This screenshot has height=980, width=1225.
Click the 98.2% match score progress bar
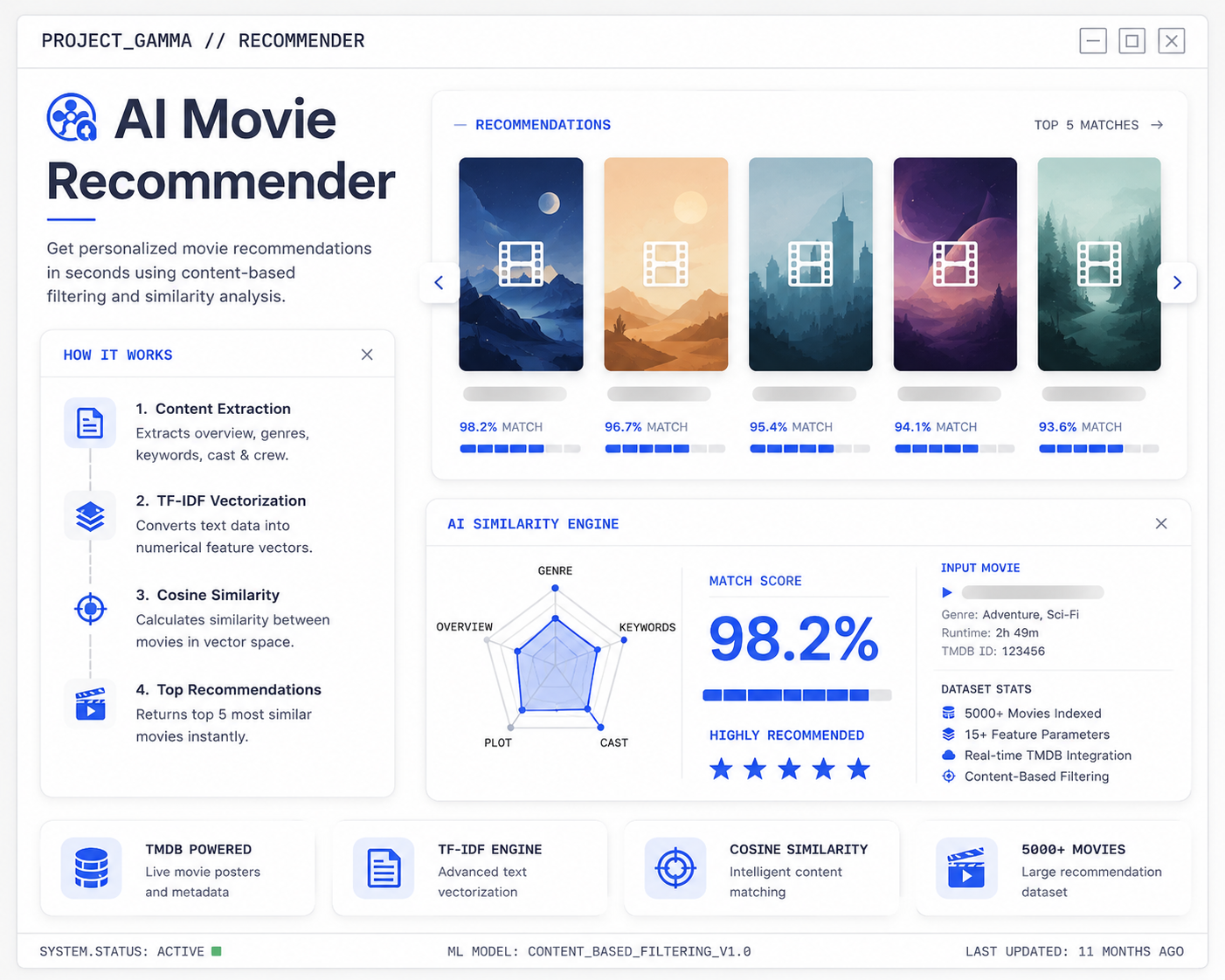point(797,695)
